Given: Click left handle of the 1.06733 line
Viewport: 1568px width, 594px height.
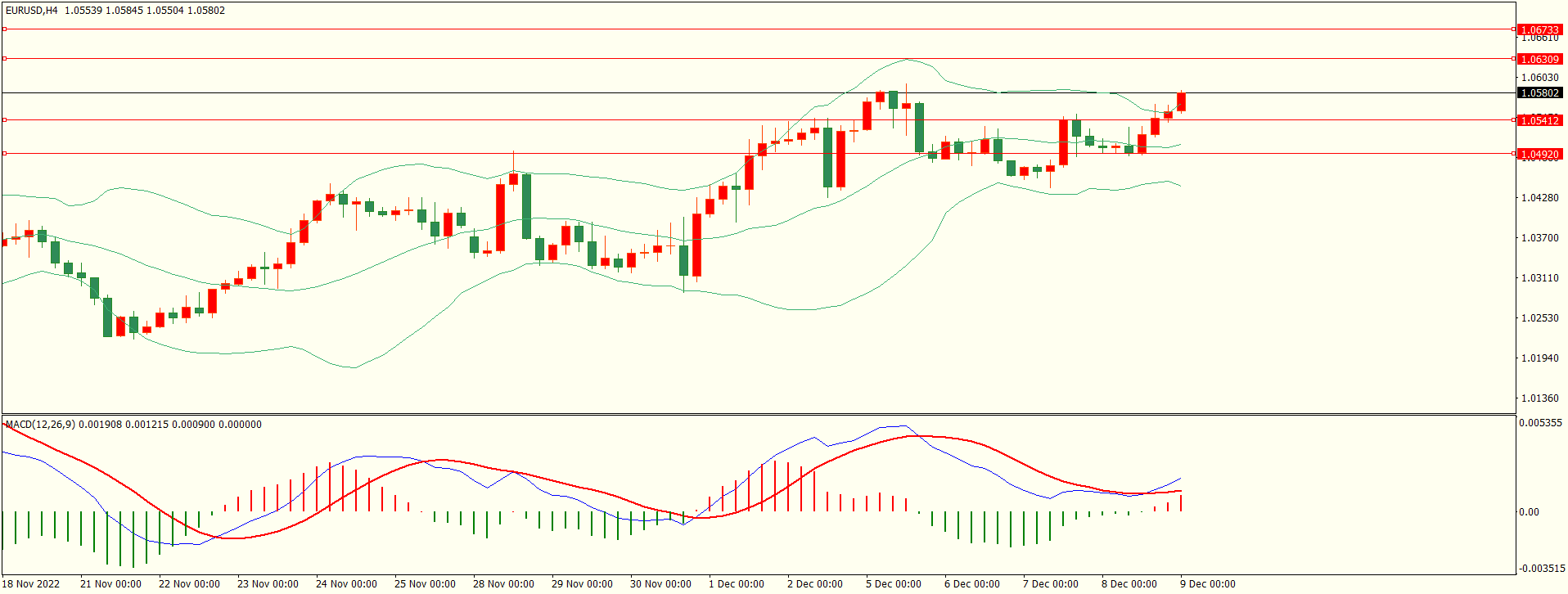Looking at the screenshot, I should pyautogui.click(x=4, y=29).
